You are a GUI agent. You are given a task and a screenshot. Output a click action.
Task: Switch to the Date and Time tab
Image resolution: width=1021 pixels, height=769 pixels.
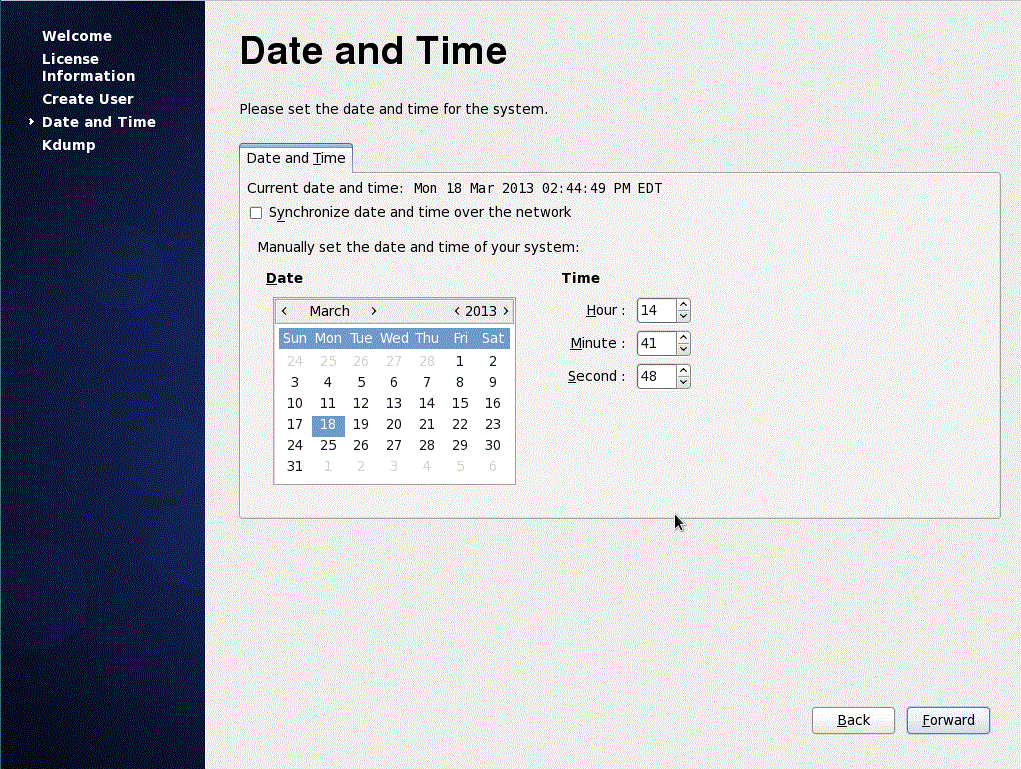click(296, 158)
